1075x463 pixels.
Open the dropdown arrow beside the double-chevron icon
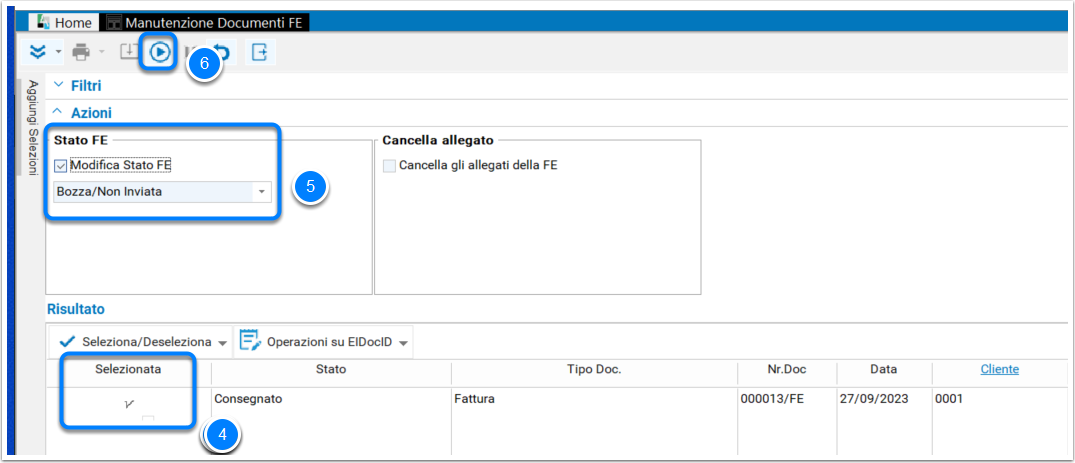pos(58,52)
